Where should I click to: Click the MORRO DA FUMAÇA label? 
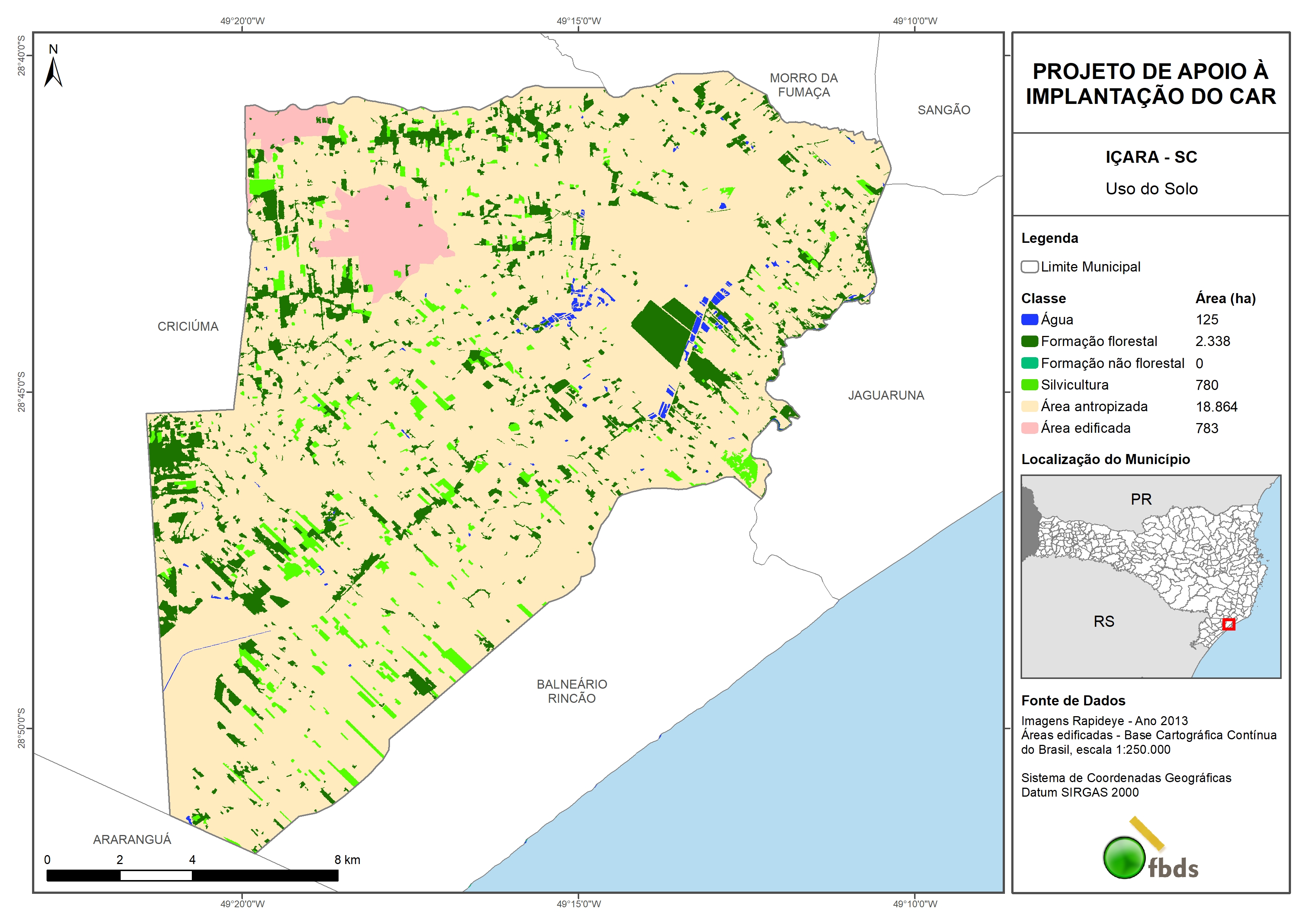click(x=803, y=85)
